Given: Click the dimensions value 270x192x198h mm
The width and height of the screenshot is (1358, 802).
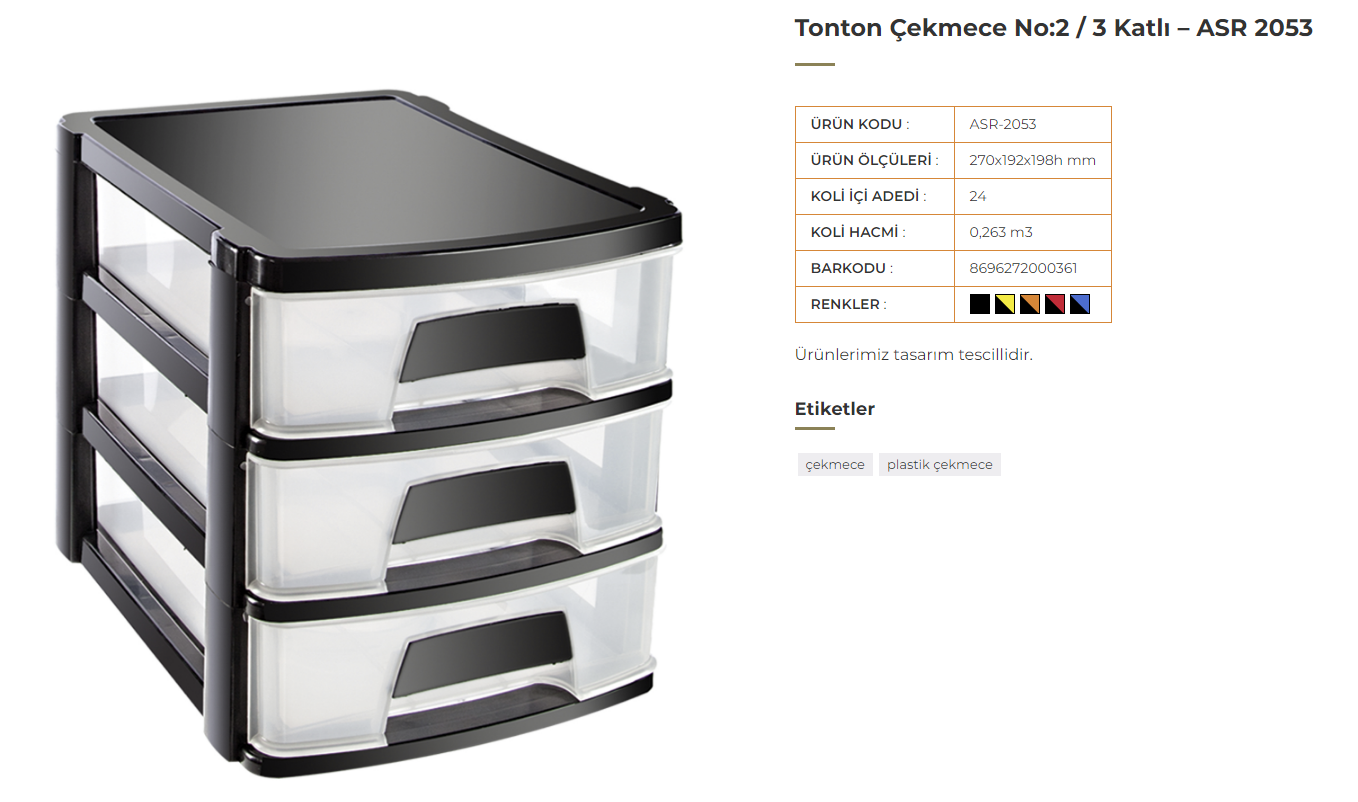Looking at the screenshot, I should [x=1033, y=160].
